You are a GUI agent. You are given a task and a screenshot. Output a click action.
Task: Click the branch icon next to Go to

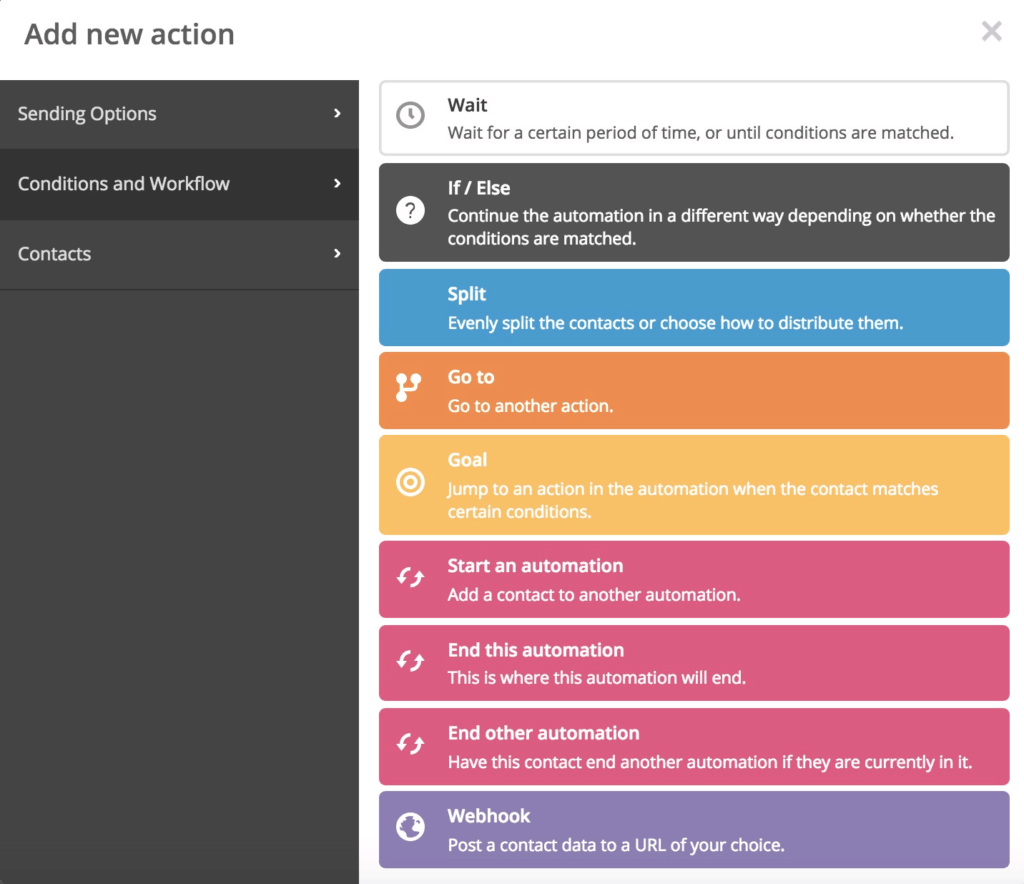coord(409,388)
